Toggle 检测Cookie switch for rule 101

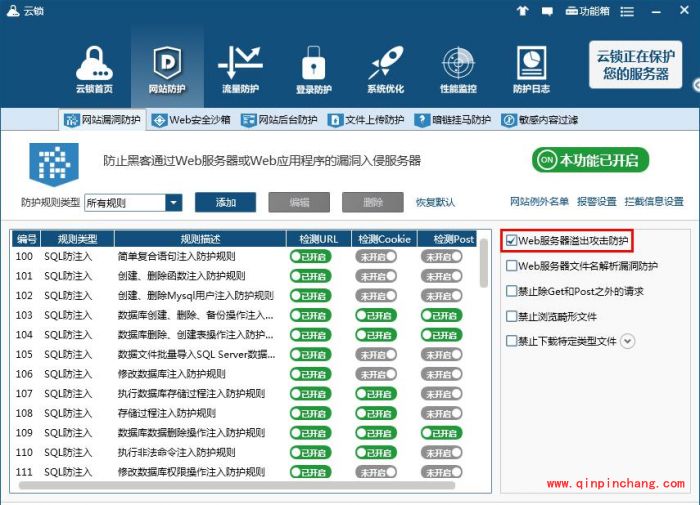(x=376, y=276)
